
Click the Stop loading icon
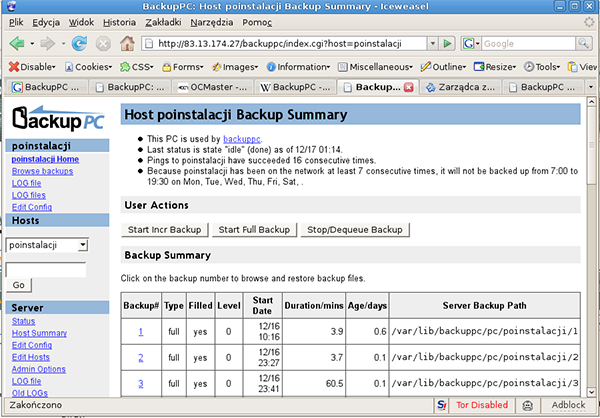coord(103,44)
